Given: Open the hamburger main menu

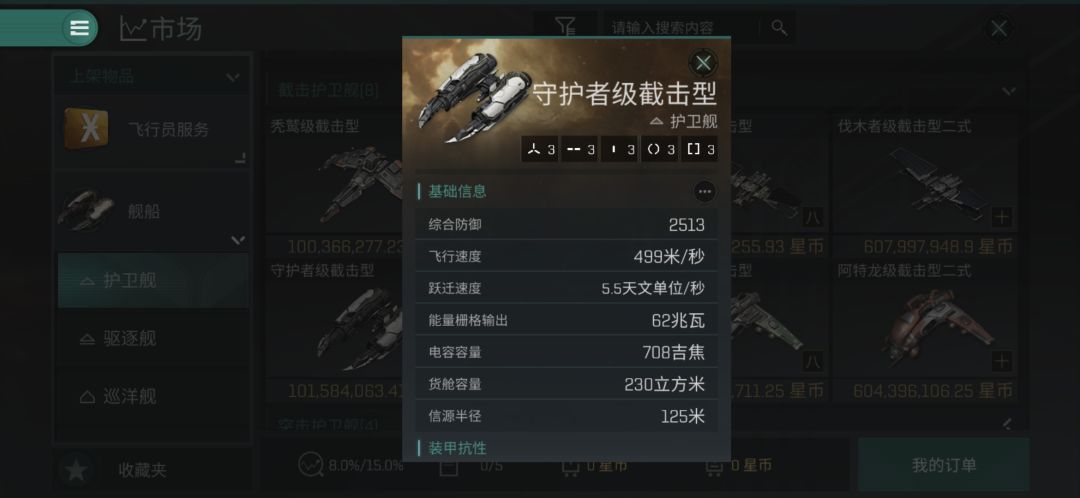Looking at the screenshot, I should [79, 28].
